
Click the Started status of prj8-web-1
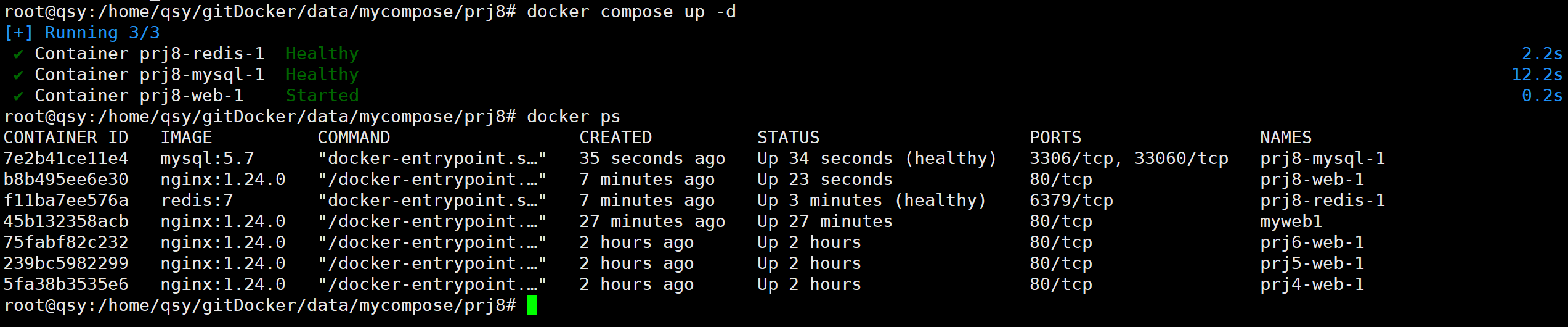click(322, 96)
